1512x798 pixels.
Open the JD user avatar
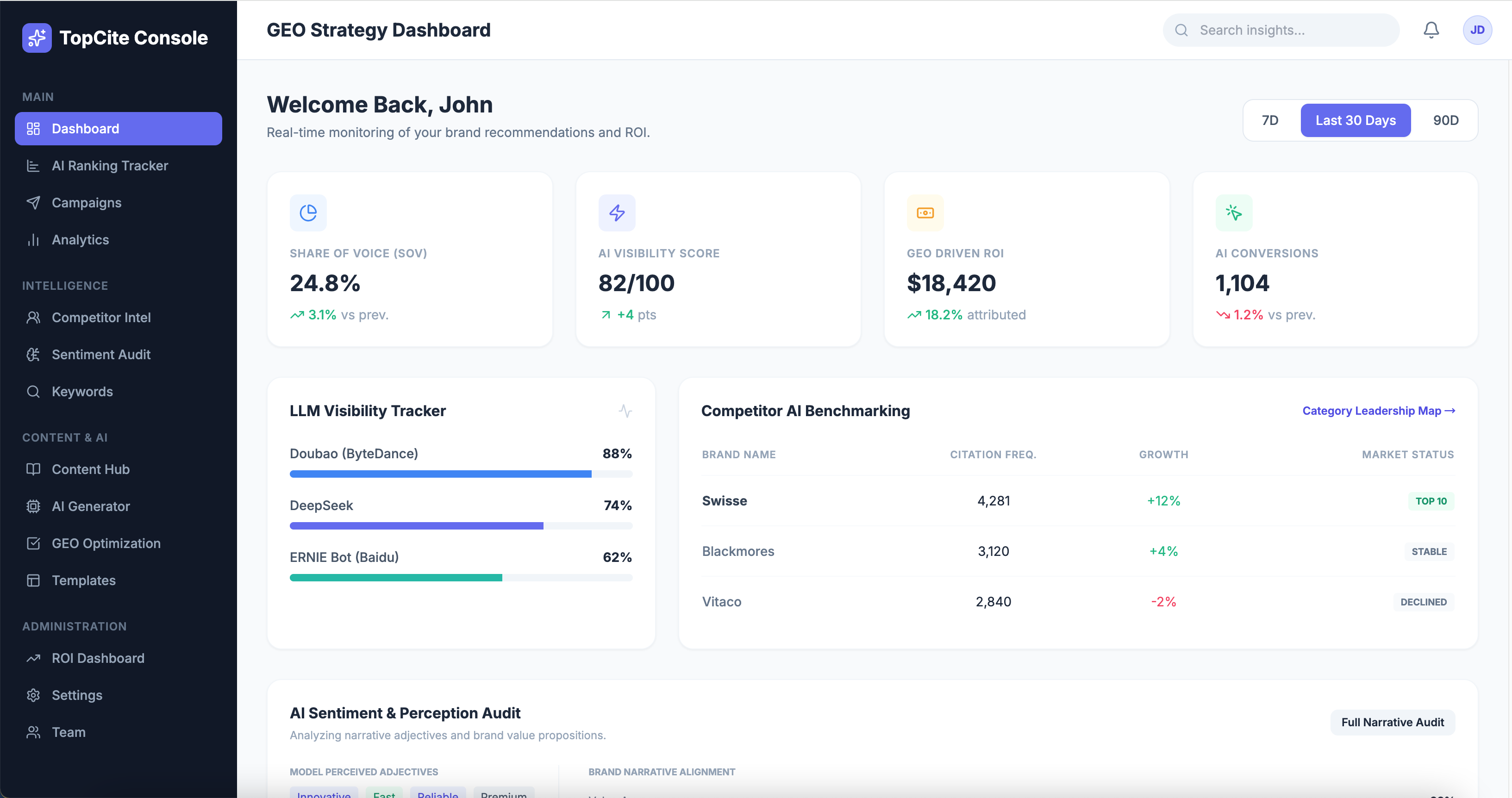pos(1477,30)
